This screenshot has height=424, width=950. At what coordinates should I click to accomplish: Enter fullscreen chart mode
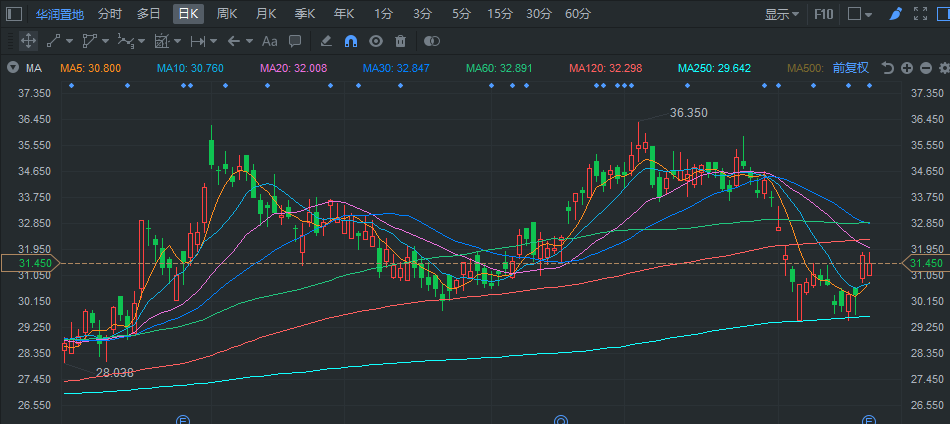(920, 14)
